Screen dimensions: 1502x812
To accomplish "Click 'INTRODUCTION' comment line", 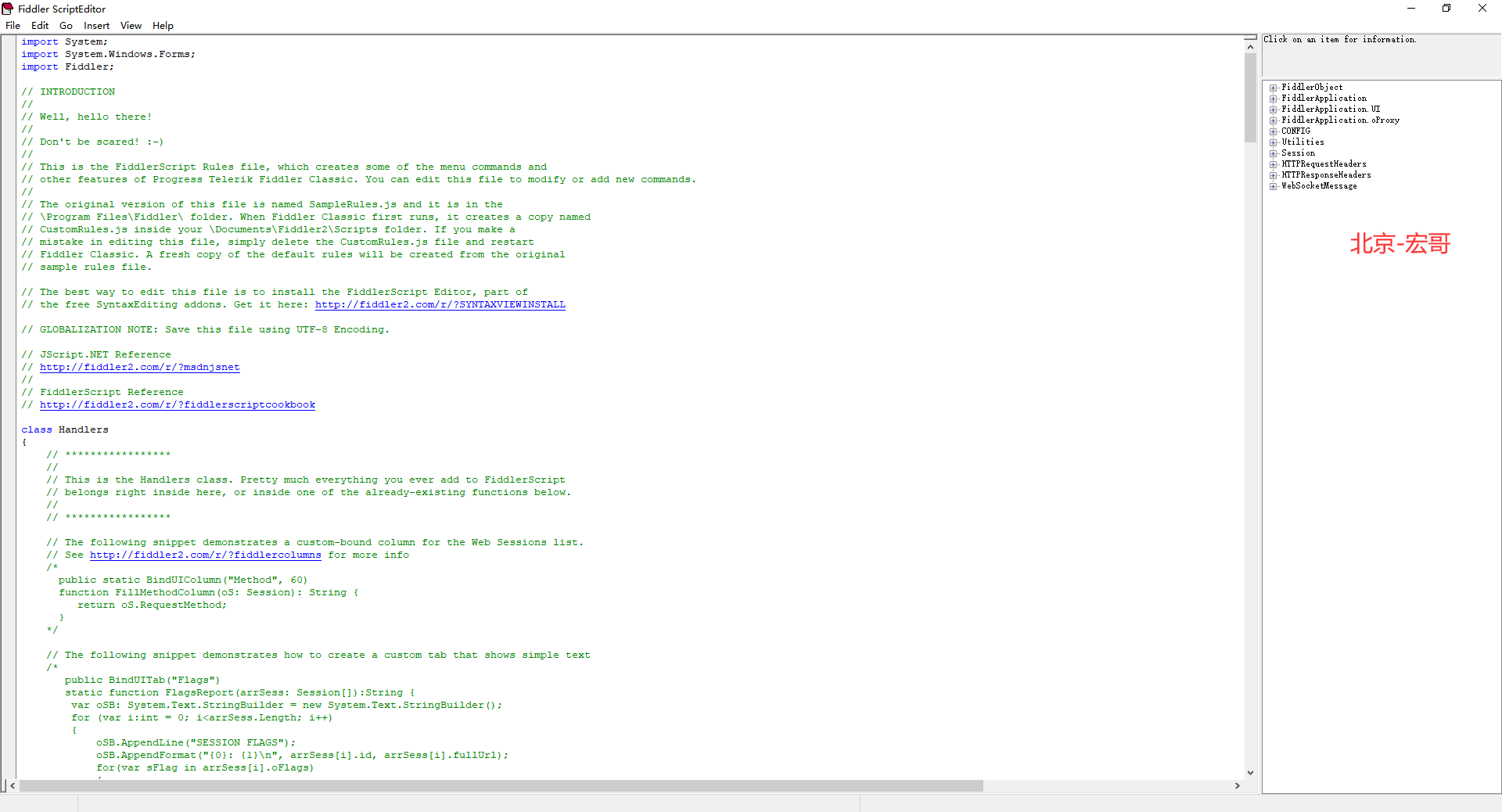I will tap(68, 92).
